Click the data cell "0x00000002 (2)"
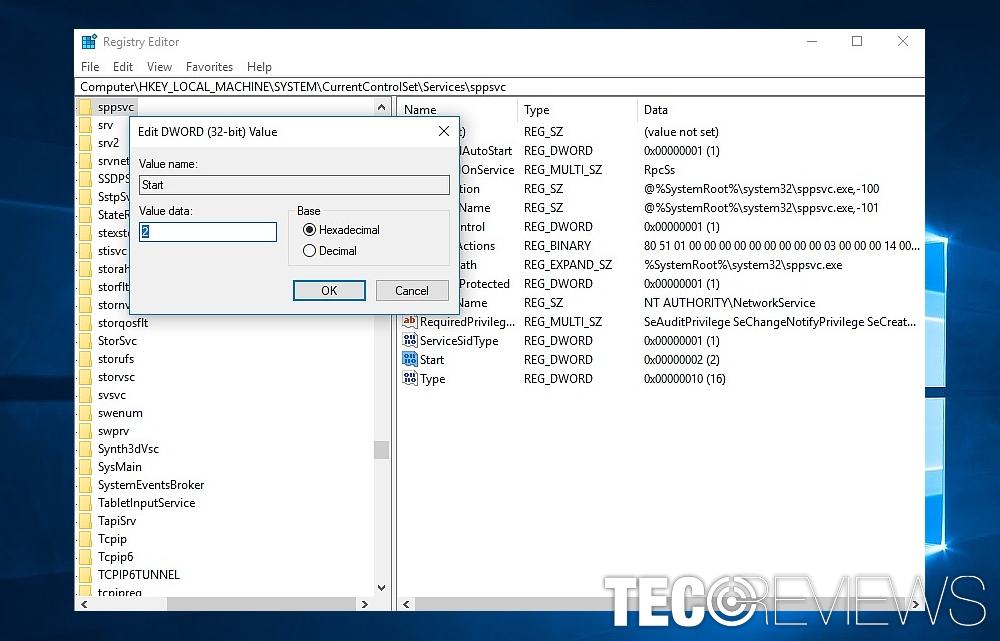 [x=682, y=360]
